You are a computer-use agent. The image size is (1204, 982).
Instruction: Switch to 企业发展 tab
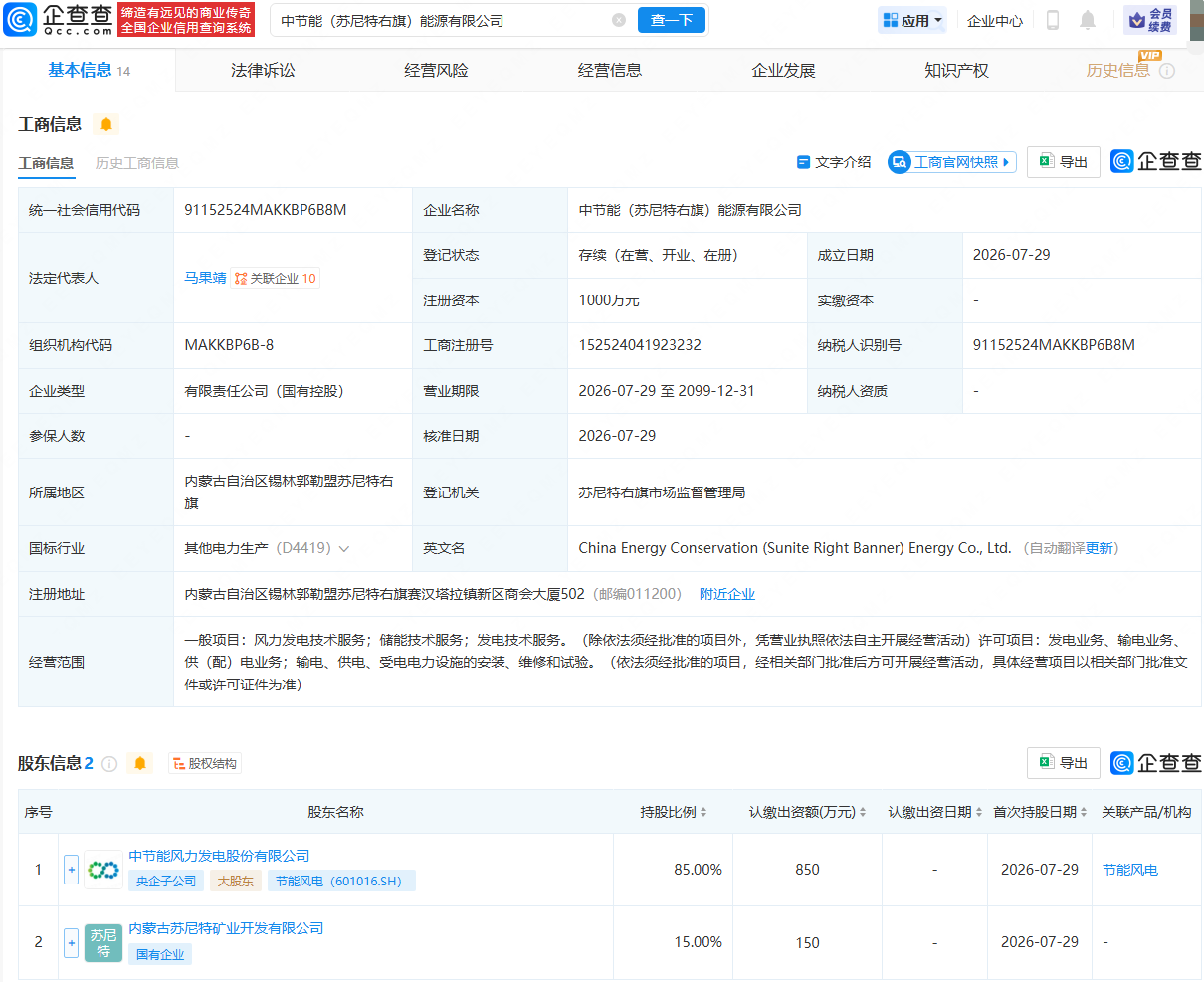[783, 71]
